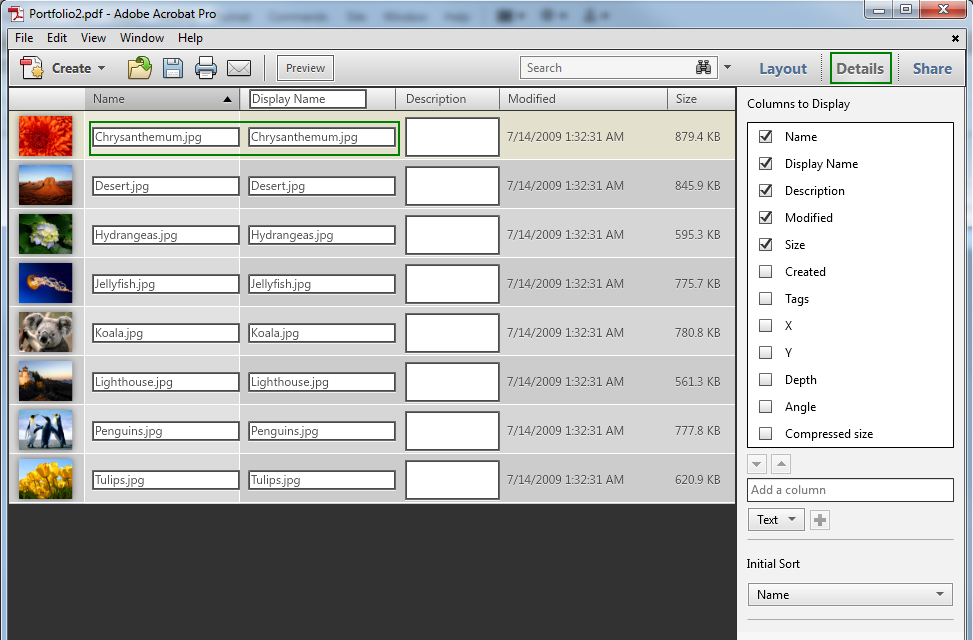Check the Compressed size column option

765,433
